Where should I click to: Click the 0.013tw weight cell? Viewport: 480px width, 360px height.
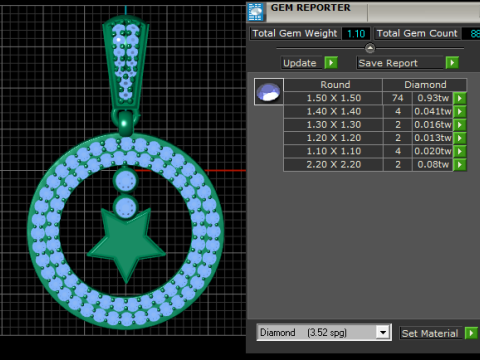click(x=433, y=138)
